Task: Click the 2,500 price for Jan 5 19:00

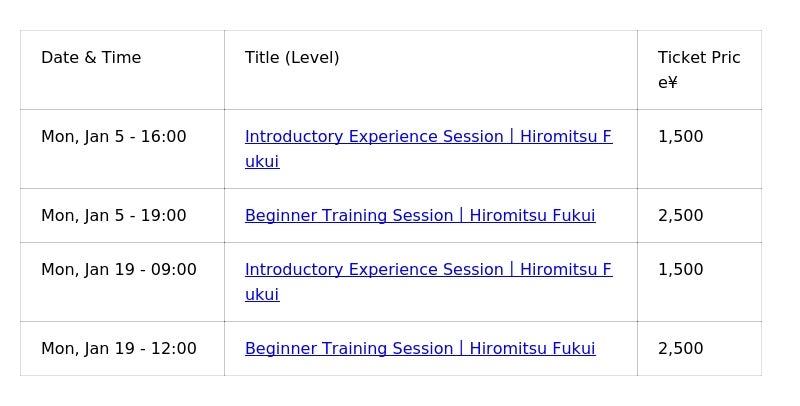Action: [680, 216]
